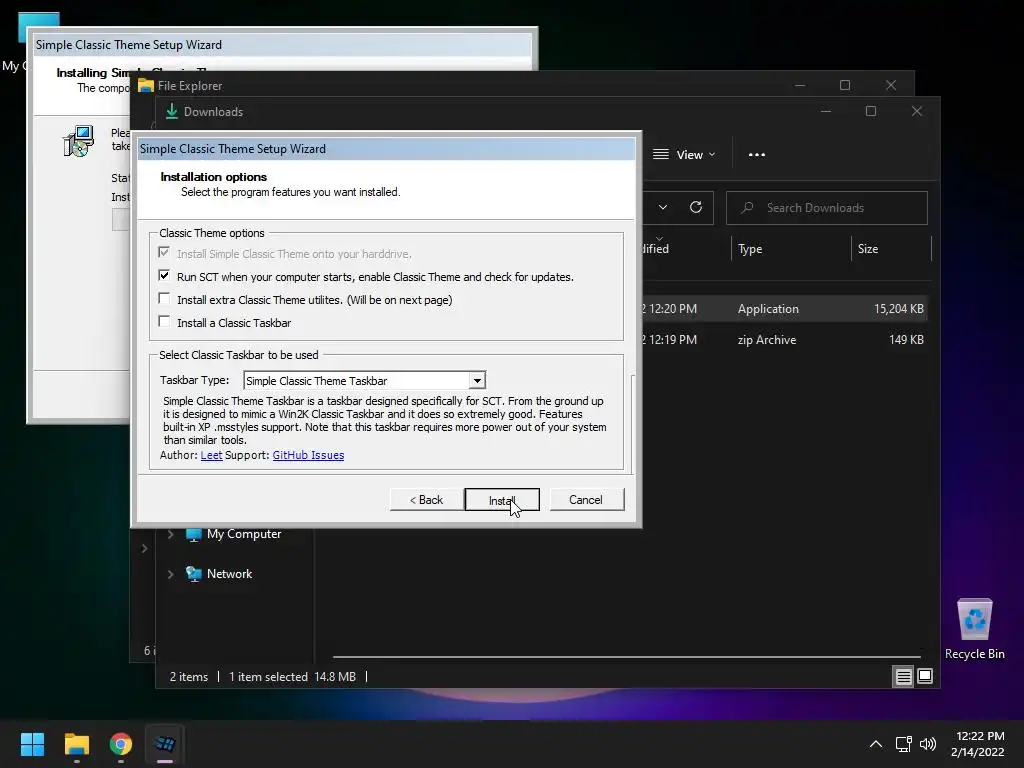The height and width of the screenshot is (768, 1024).
Task: Open the Leet author link
Action: click(211, 455)
